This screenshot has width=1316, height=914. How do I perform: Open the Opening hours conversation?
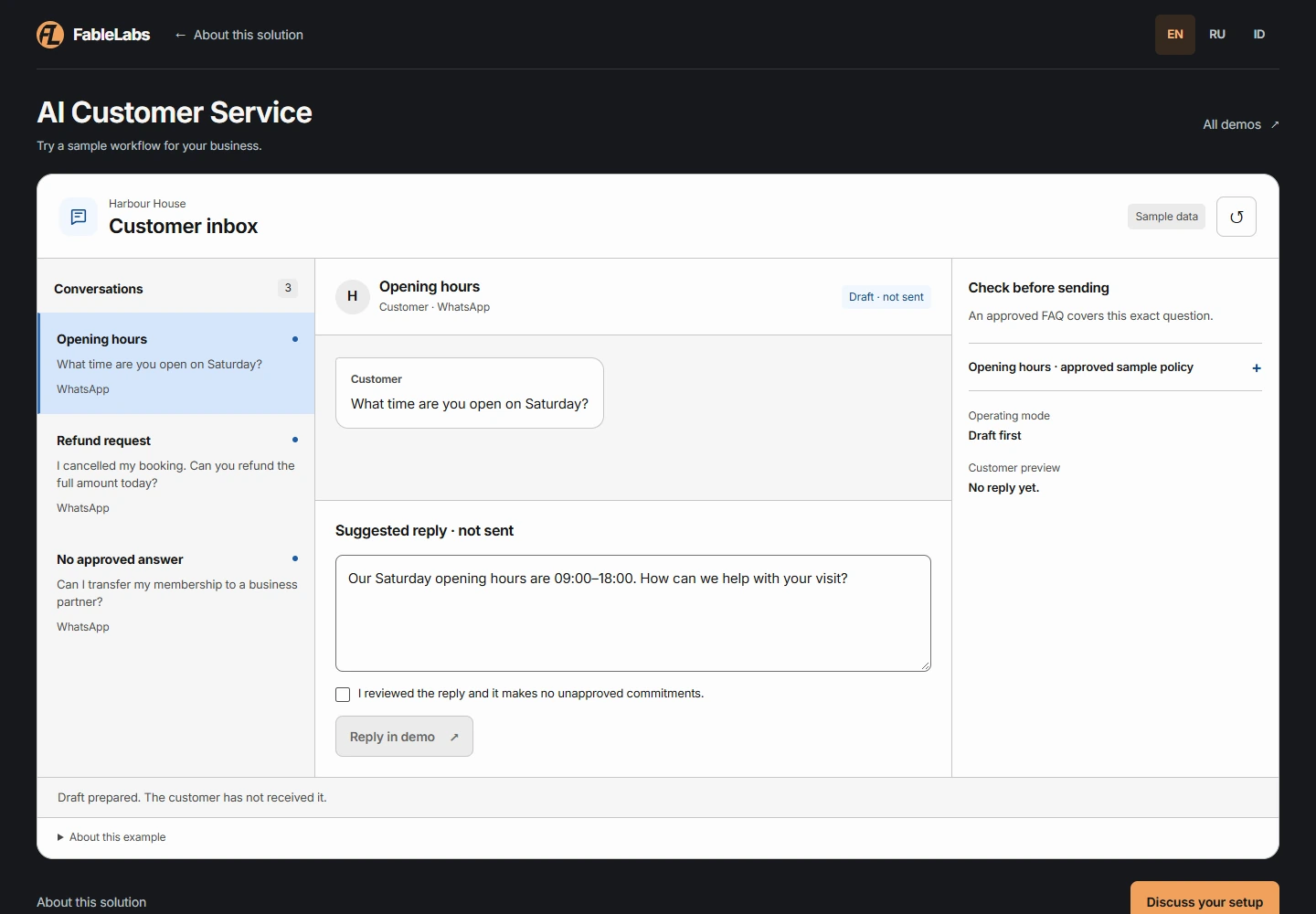[x=176, y=364]
